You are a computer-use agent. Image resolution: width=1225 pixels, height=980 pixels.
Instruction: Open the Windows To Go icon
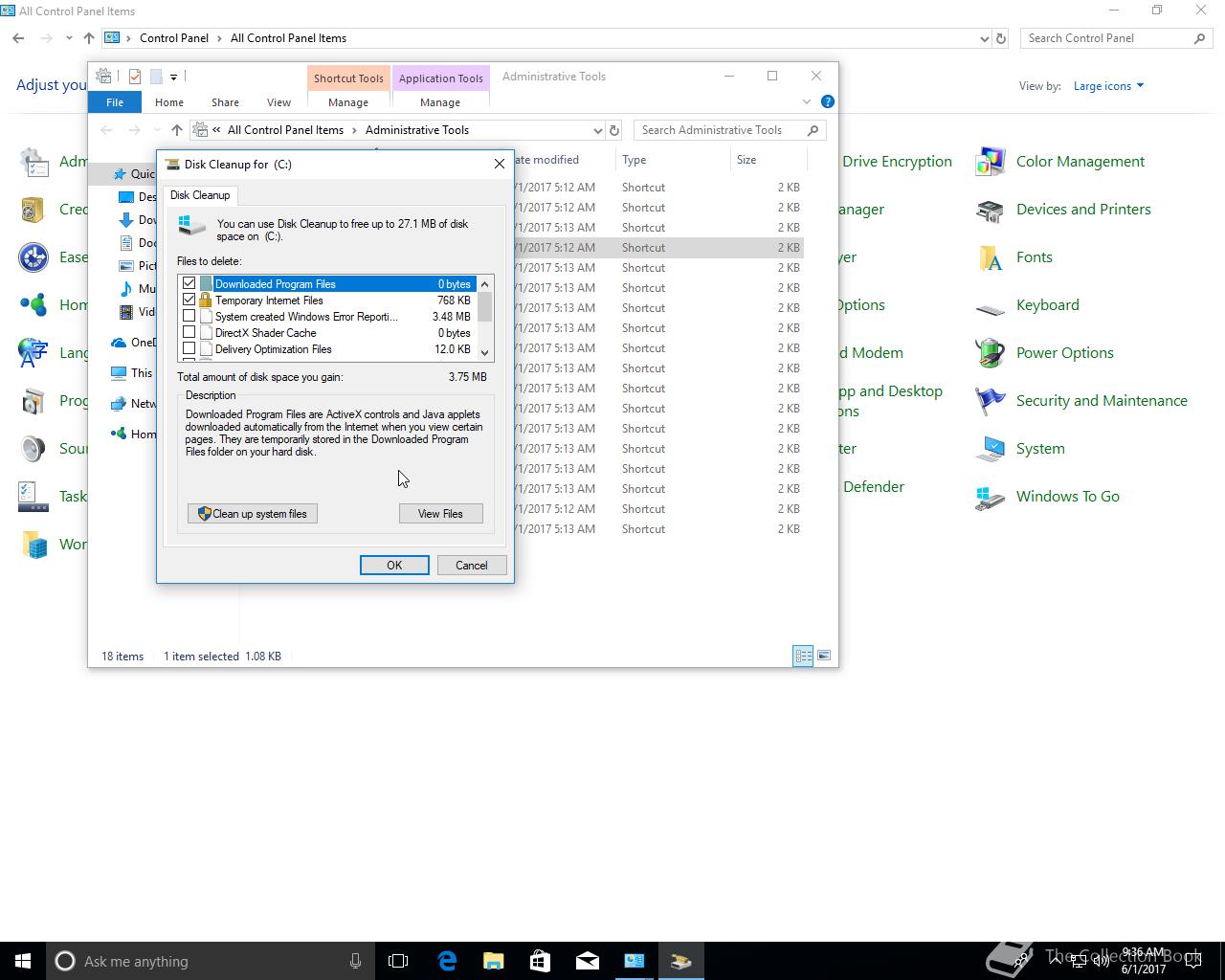[x=990, y=497]
